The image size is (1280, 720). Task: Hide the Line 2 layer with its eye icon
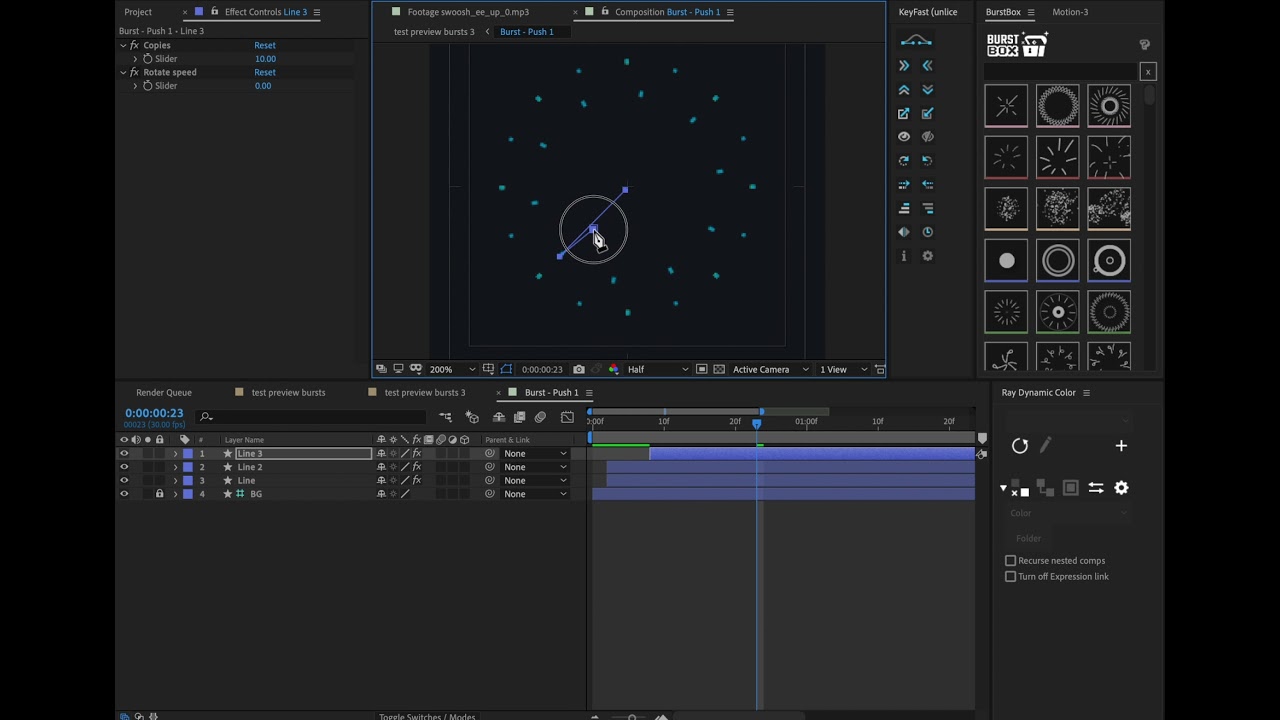tap(124, 467)
